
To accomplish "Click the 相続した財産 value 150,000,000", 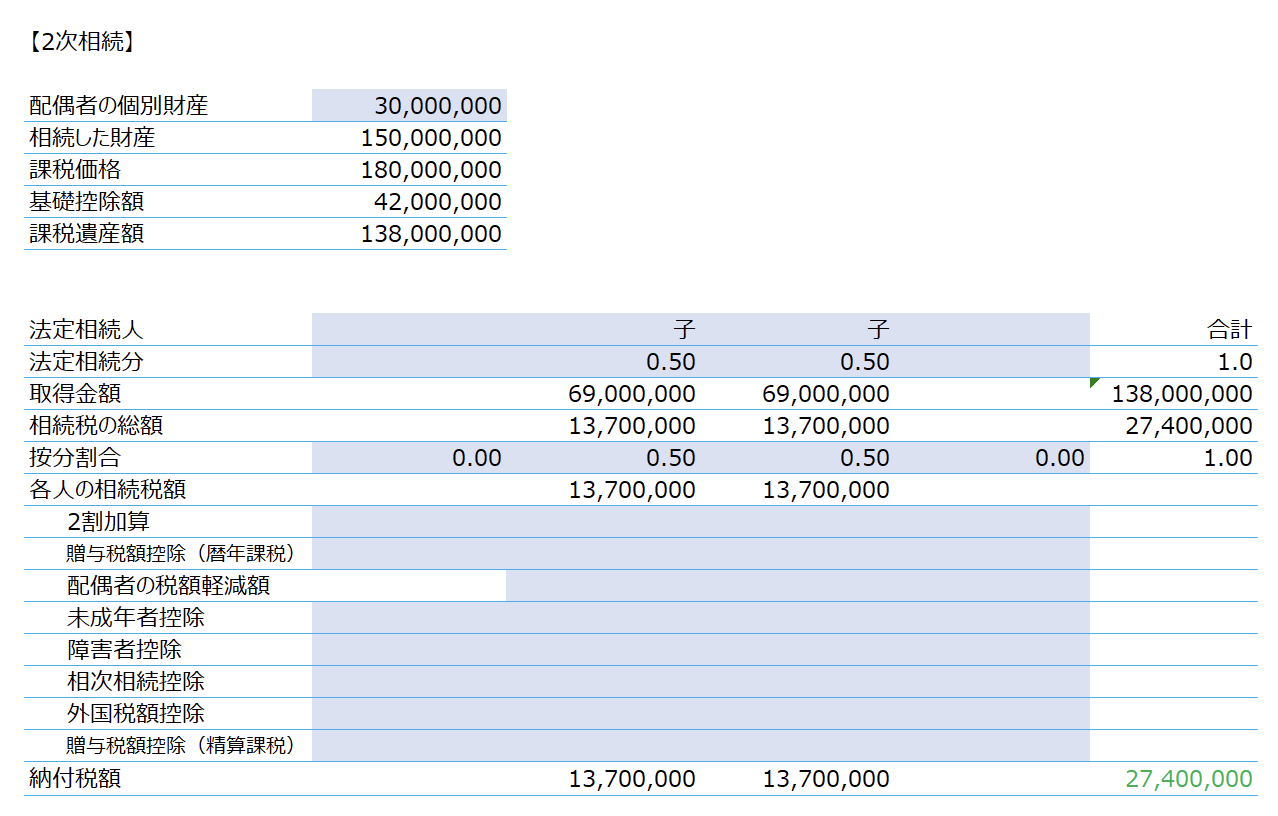I will point(409,138).
